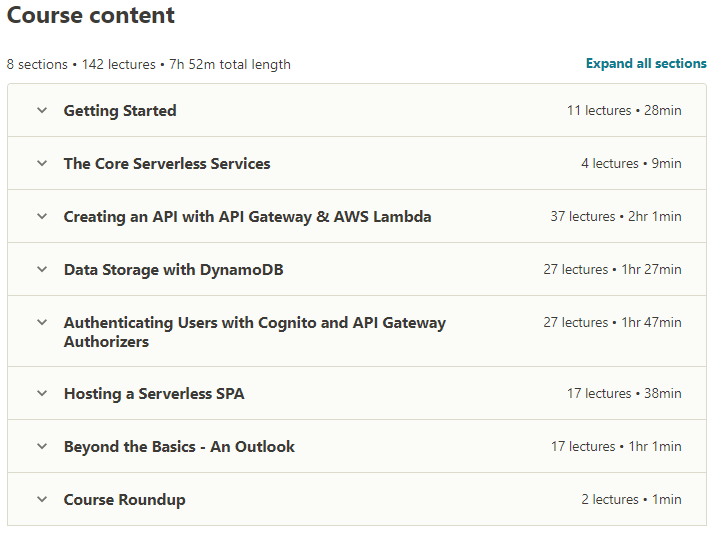Open the Getting Started section title

[x=120, y=111]
